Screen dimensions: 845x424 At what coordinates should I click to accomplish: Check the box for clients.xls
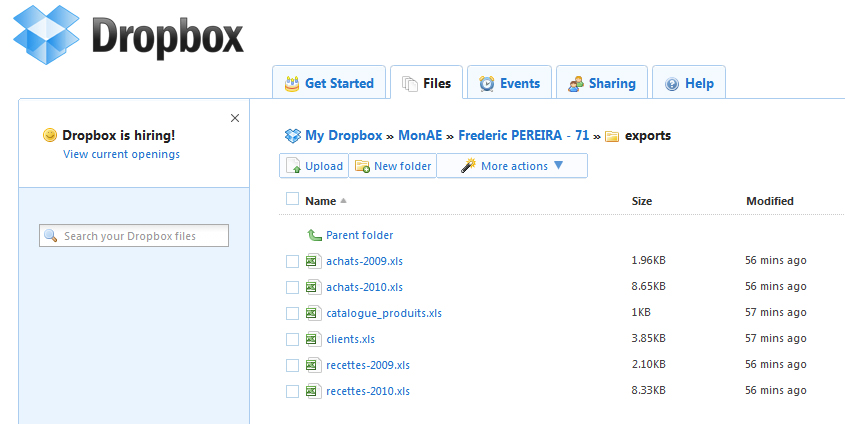coord(292,339)
